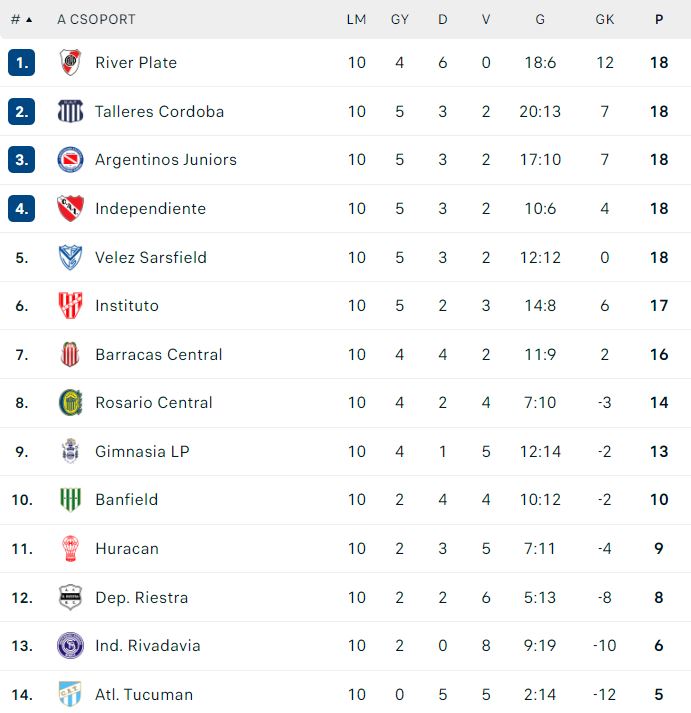
Task: Open the Gimnasia LP team link
Action: [x=142, y=451]
